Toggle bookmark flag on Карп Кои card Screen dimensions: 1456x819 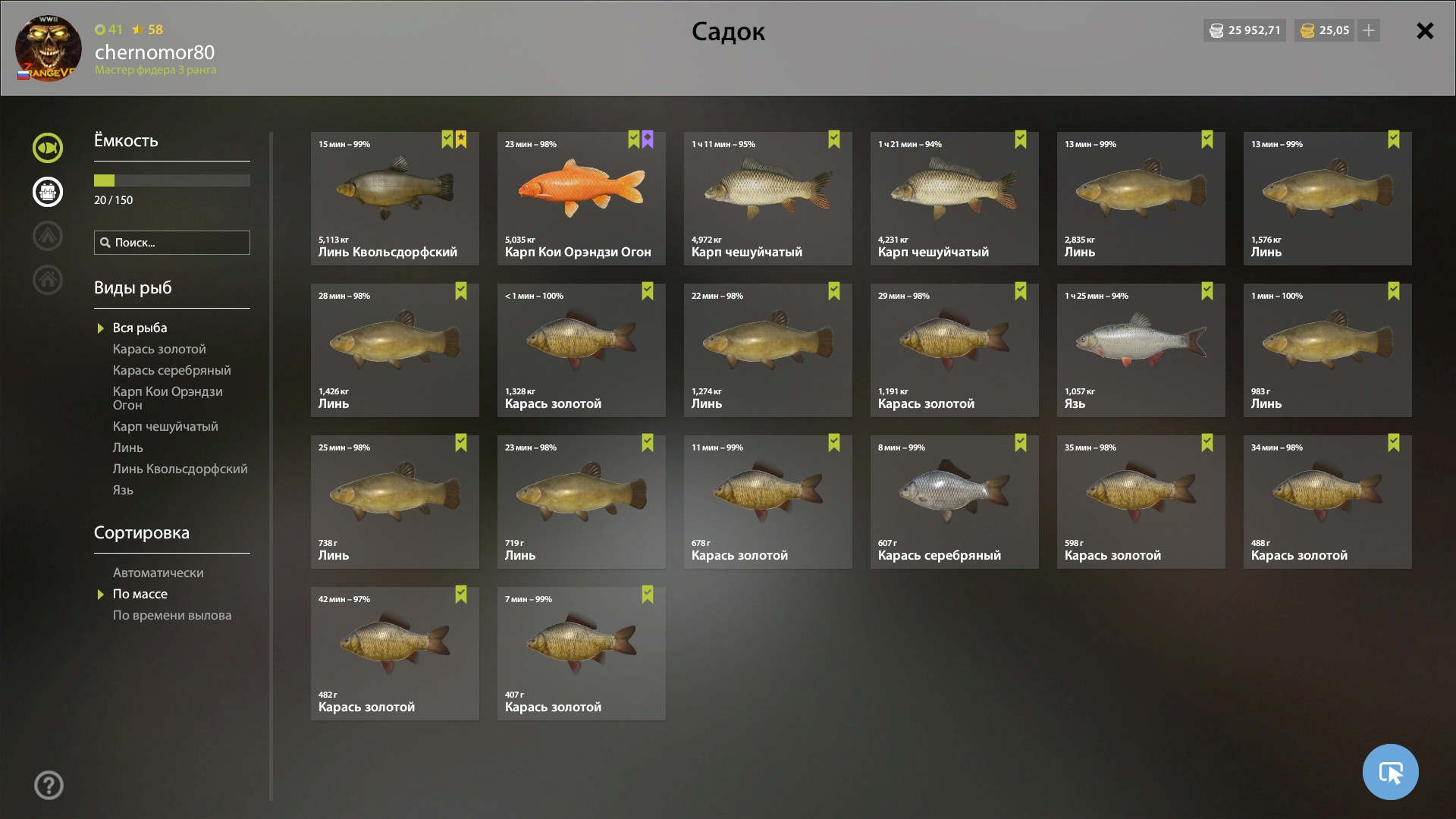[634, 140]
